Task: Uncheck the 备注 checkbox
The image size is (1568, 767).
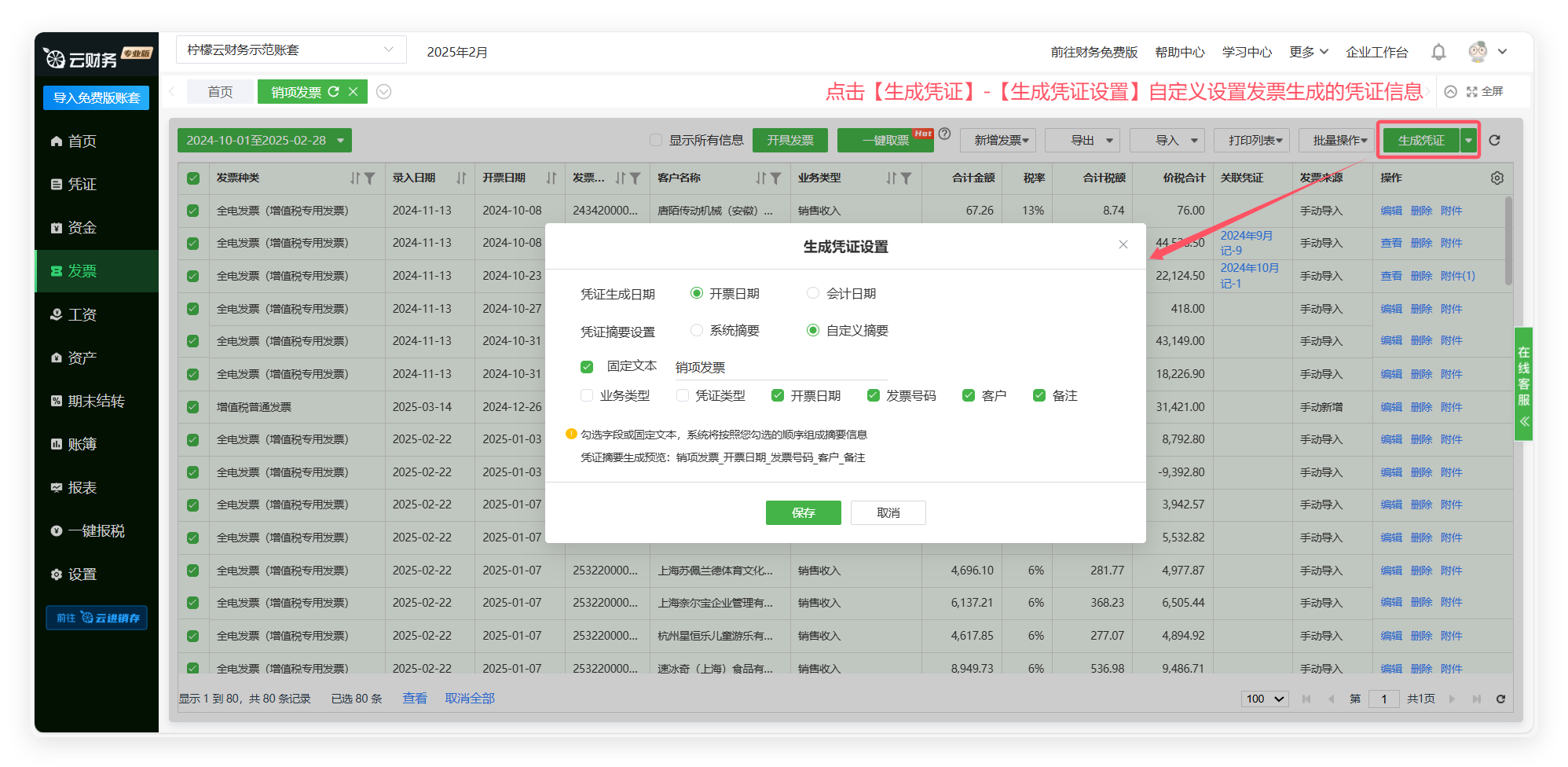Action: [1039, 395]
